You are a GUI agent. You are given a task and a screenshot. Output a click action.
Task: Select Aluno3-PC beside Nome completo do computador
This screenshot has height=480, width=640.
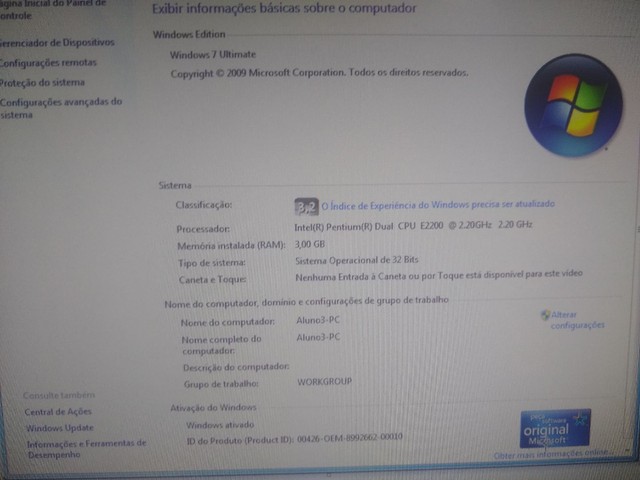318,338
